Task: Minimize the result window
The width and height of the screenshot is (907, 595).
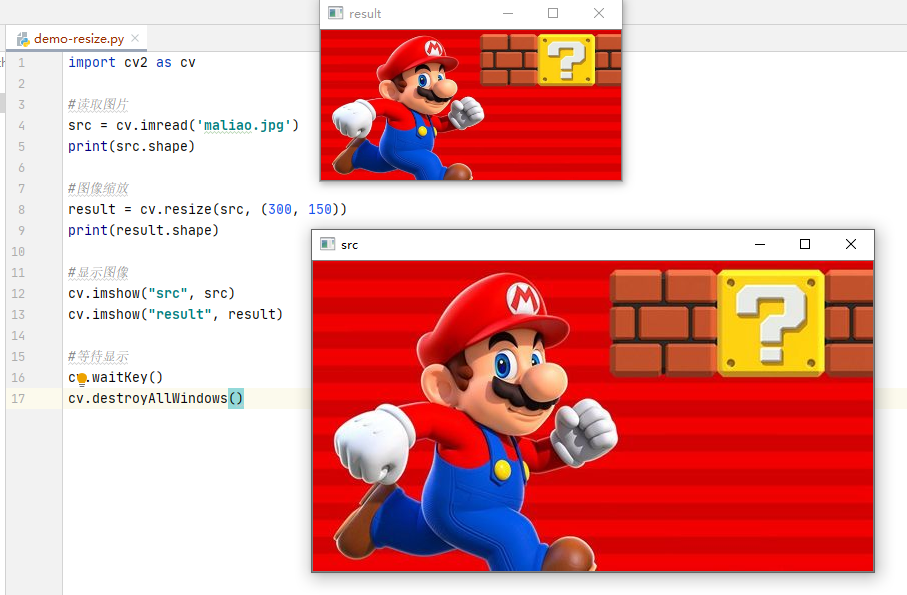Action: point(508,13)
